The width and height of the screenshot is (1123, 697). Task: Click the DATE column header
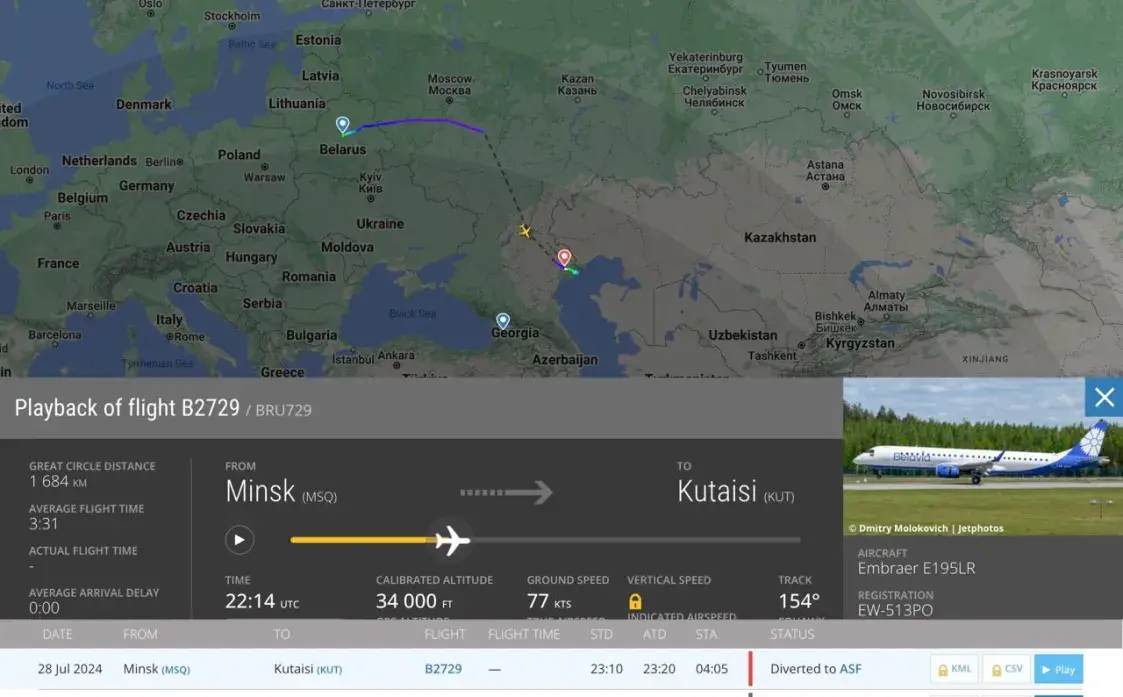[57, 634]
